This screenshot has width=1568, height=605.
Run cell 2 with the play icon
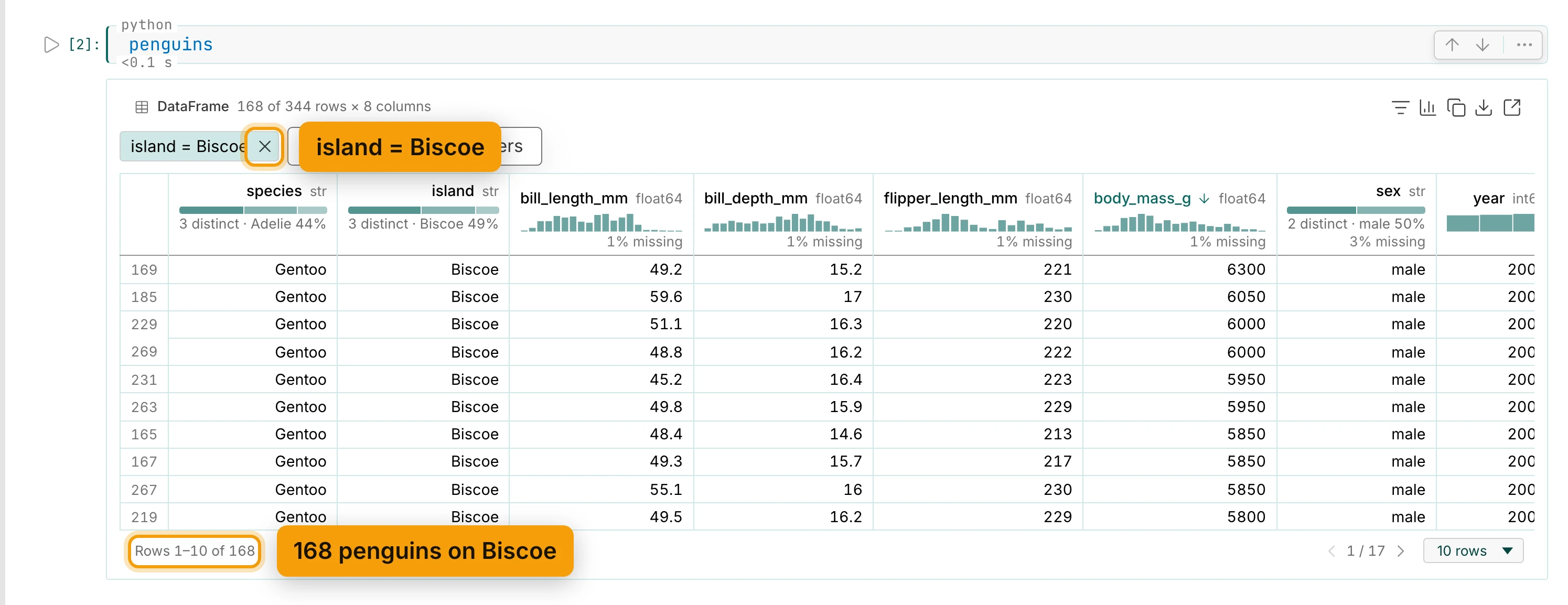click(x=51, y=45)
